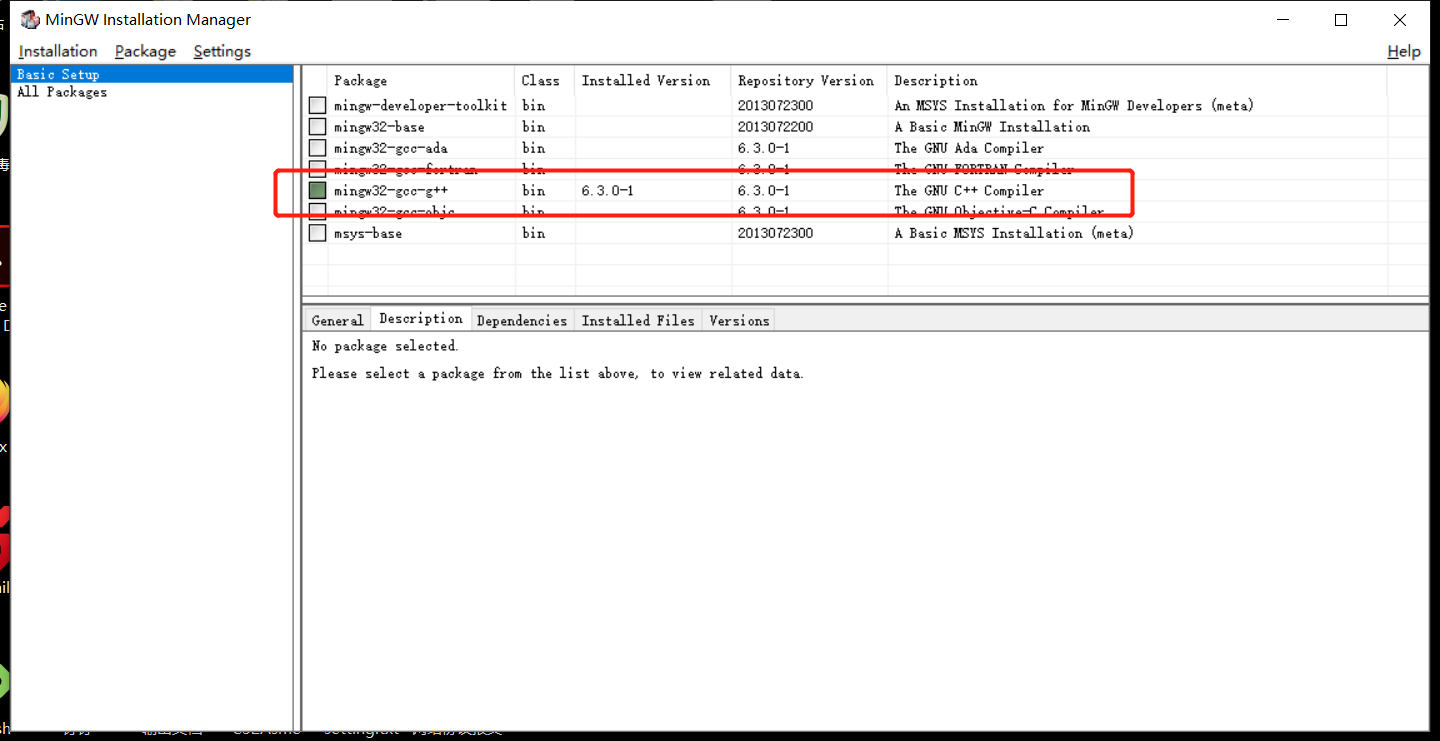1440x741 pixels.
Task: Click the 'No package selected.' text
Action: [385, 346]
